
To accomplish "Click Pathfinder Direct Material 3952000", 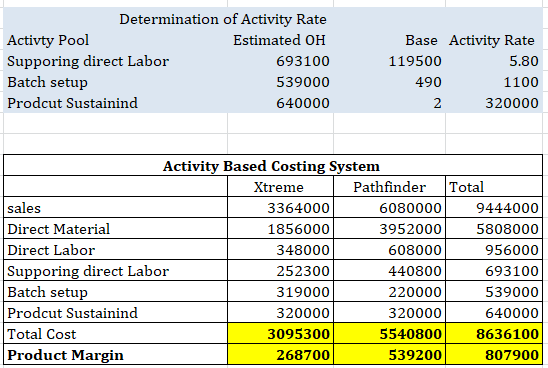I will coord(410,229).
